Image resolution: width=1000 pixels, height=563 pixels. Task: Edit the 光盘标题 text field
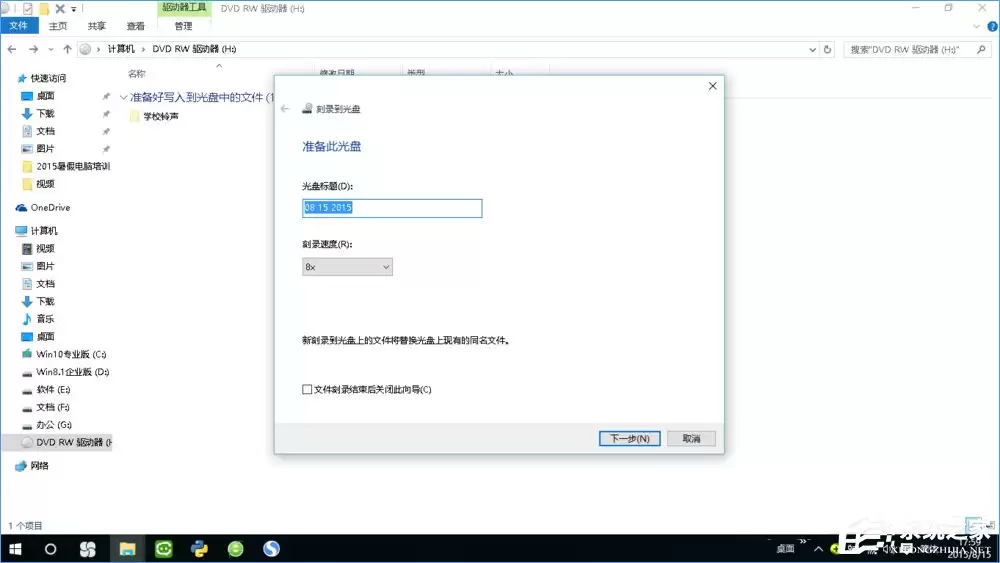tap(392, 208)
